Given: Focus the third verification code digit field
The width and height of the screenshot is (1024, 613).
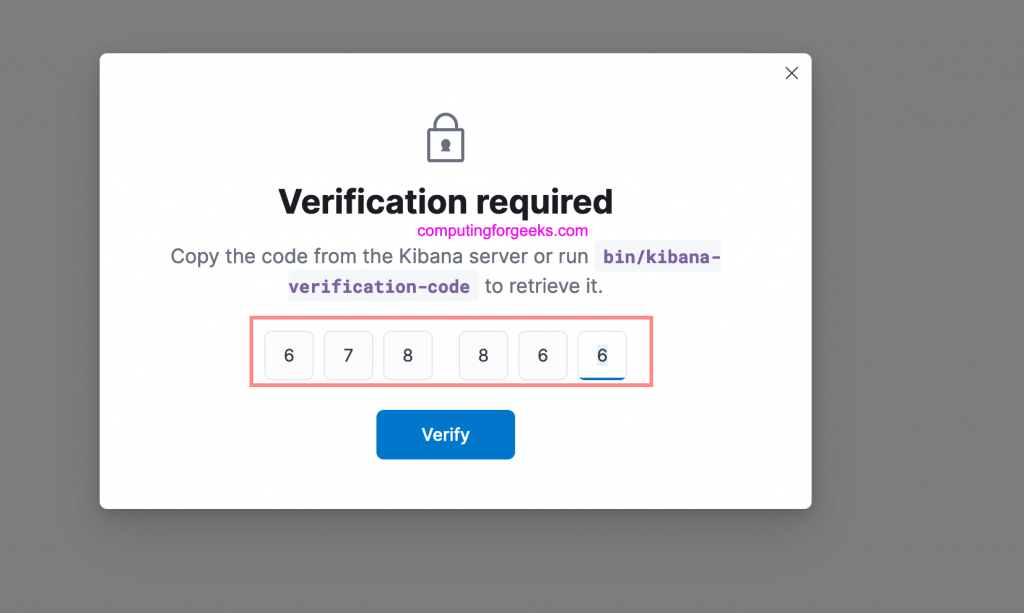Looking at the screenshot, I should [x=408, y=356].
